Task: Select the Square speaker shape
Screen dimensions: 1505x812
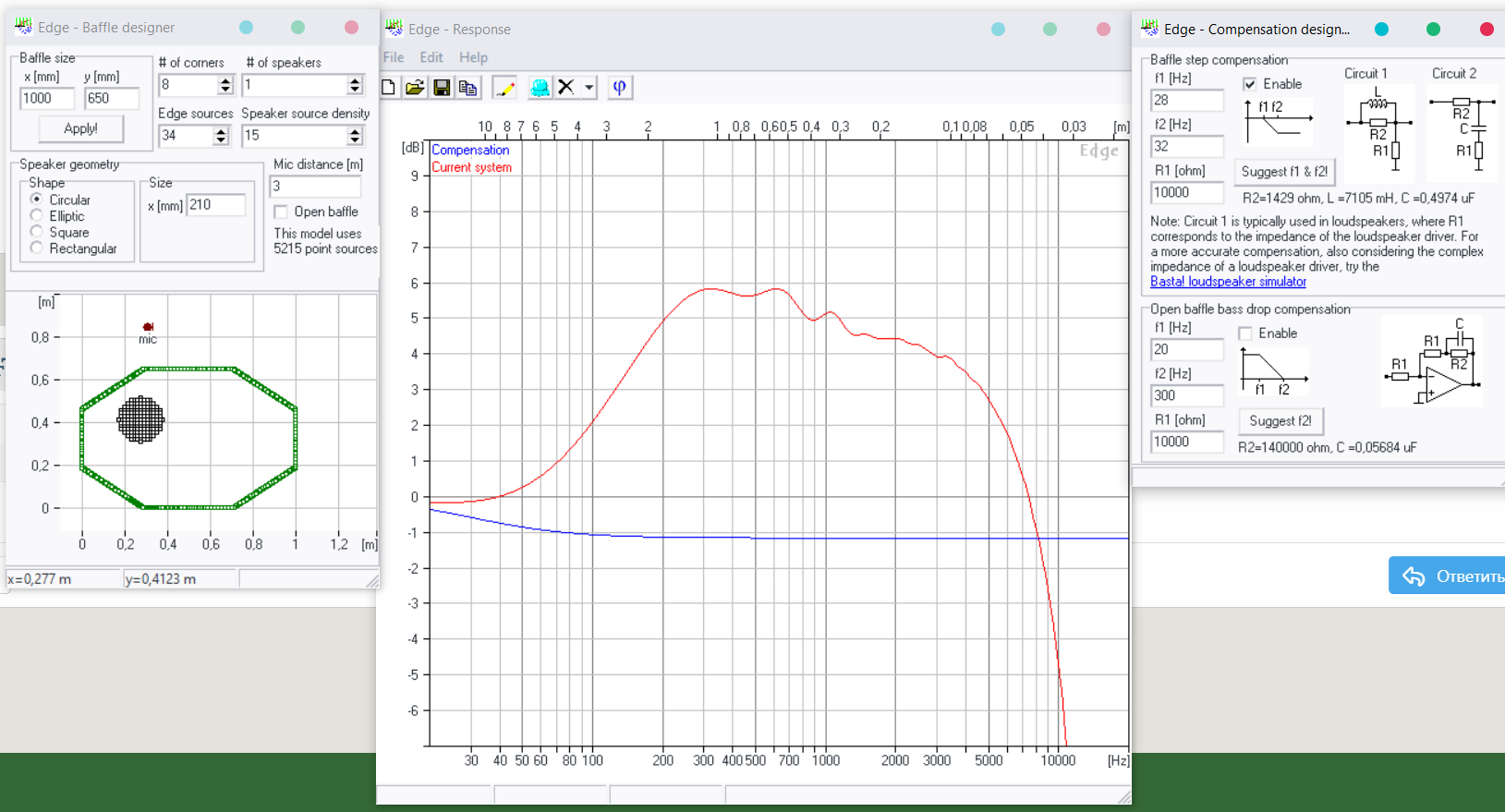Action: pos(37,232)
